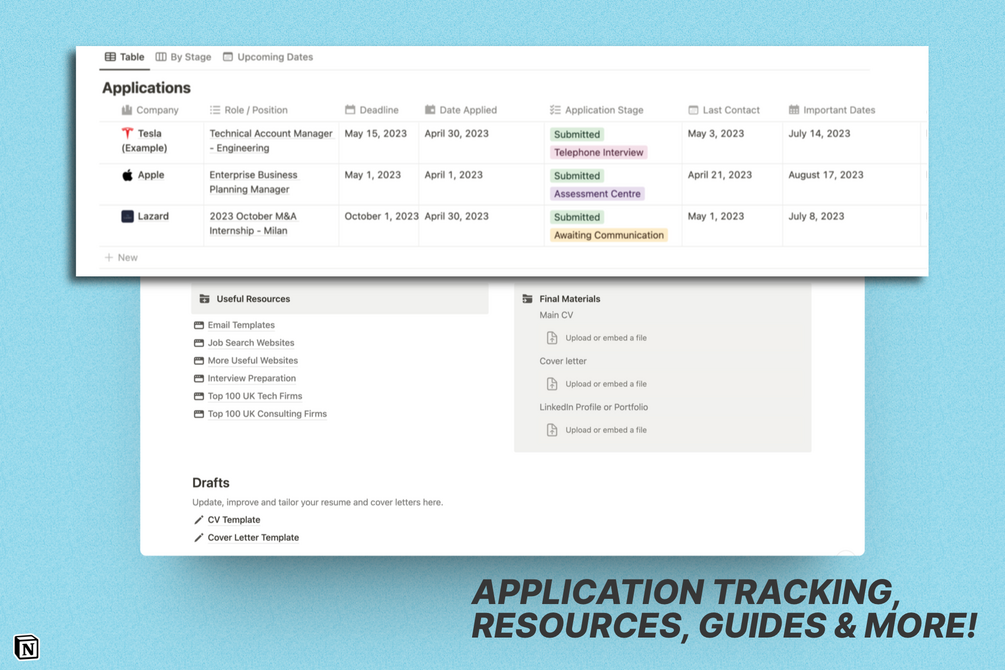Click the Applications database title
The image size is (1005, 670).
click(146, 88)
